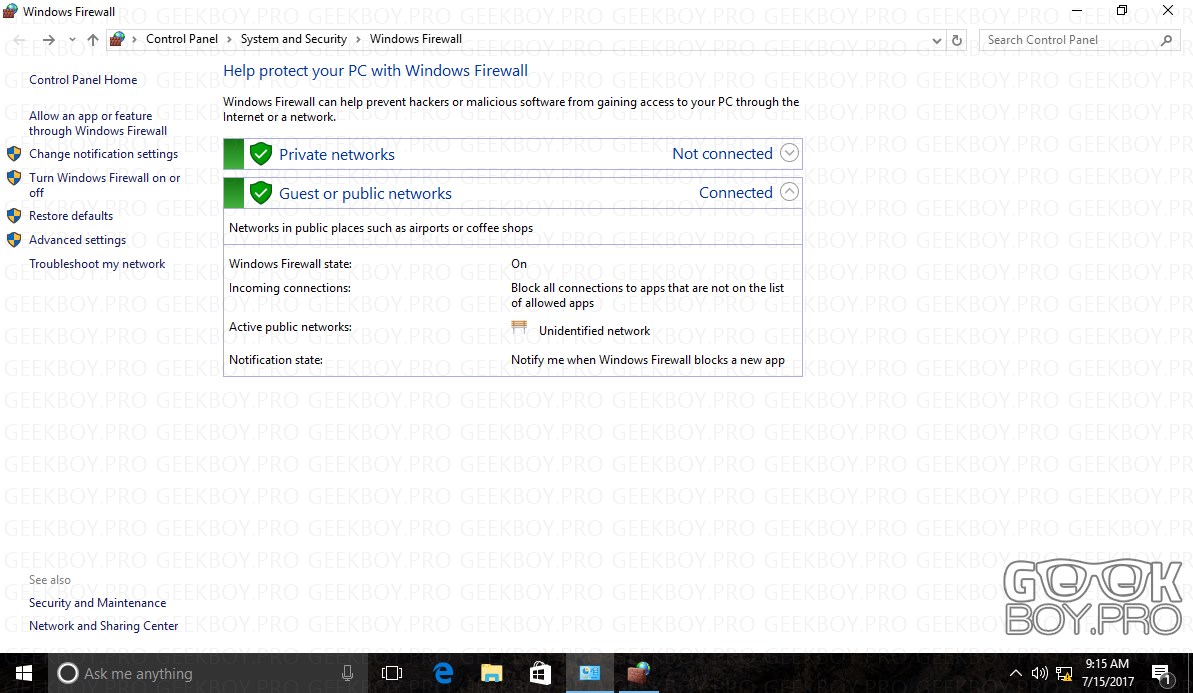Close the Windows Firewall window
Screen dimensions: 1193x693
click(x=1168, y=11)
